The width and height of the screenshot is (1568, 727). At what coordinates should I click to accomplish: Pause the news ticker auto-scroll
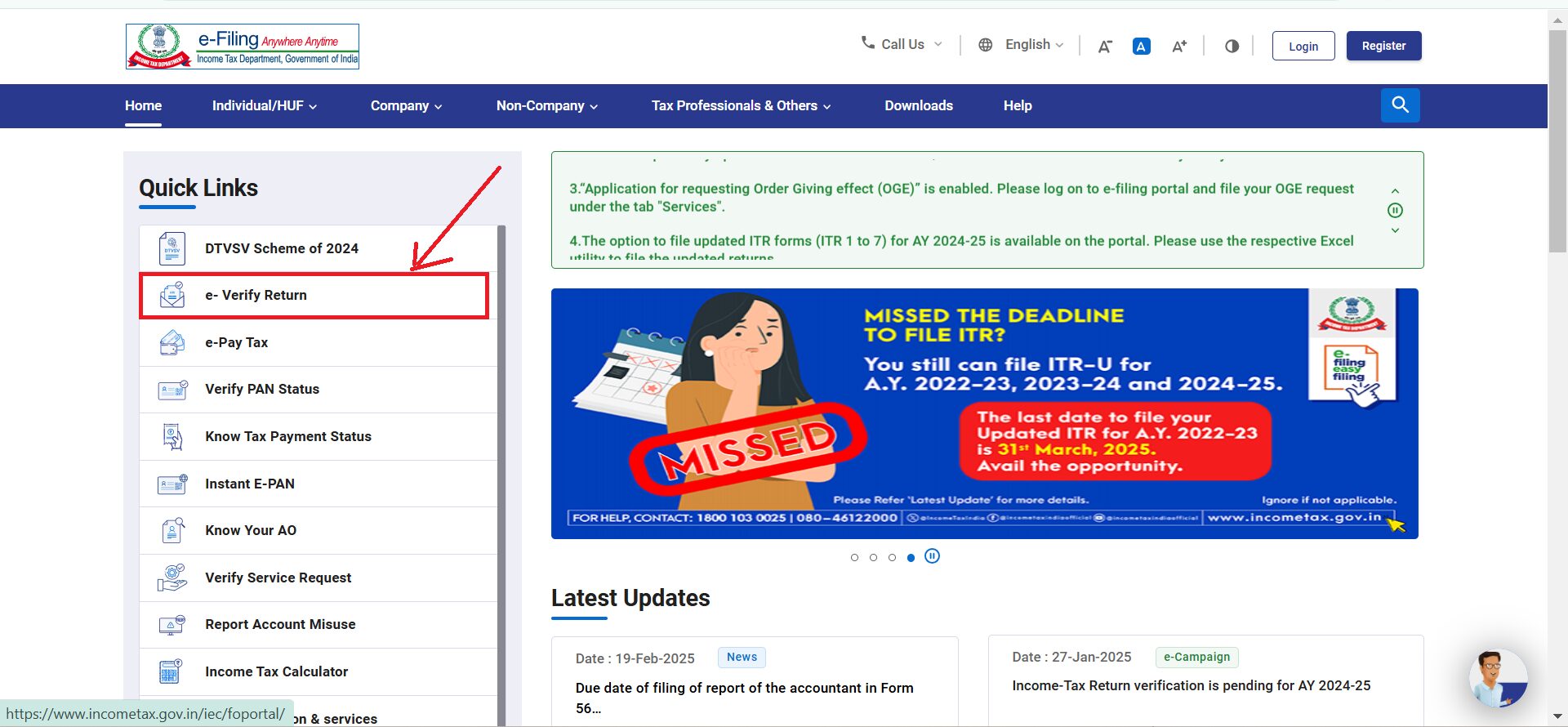click(x=1396, y=211)
